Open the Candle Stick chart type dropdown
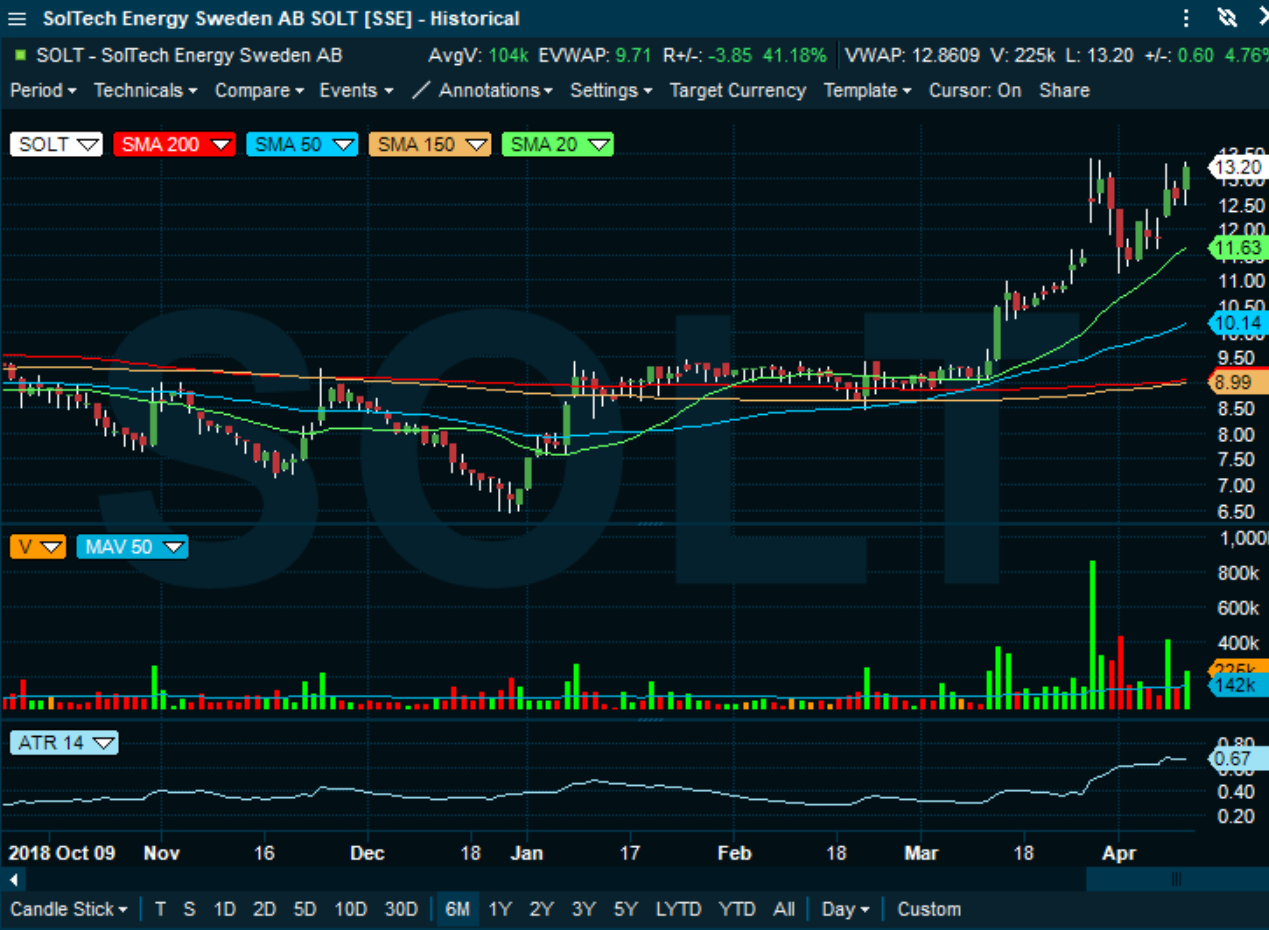This screenshot has width=1269, height=930. coord(69,909)
